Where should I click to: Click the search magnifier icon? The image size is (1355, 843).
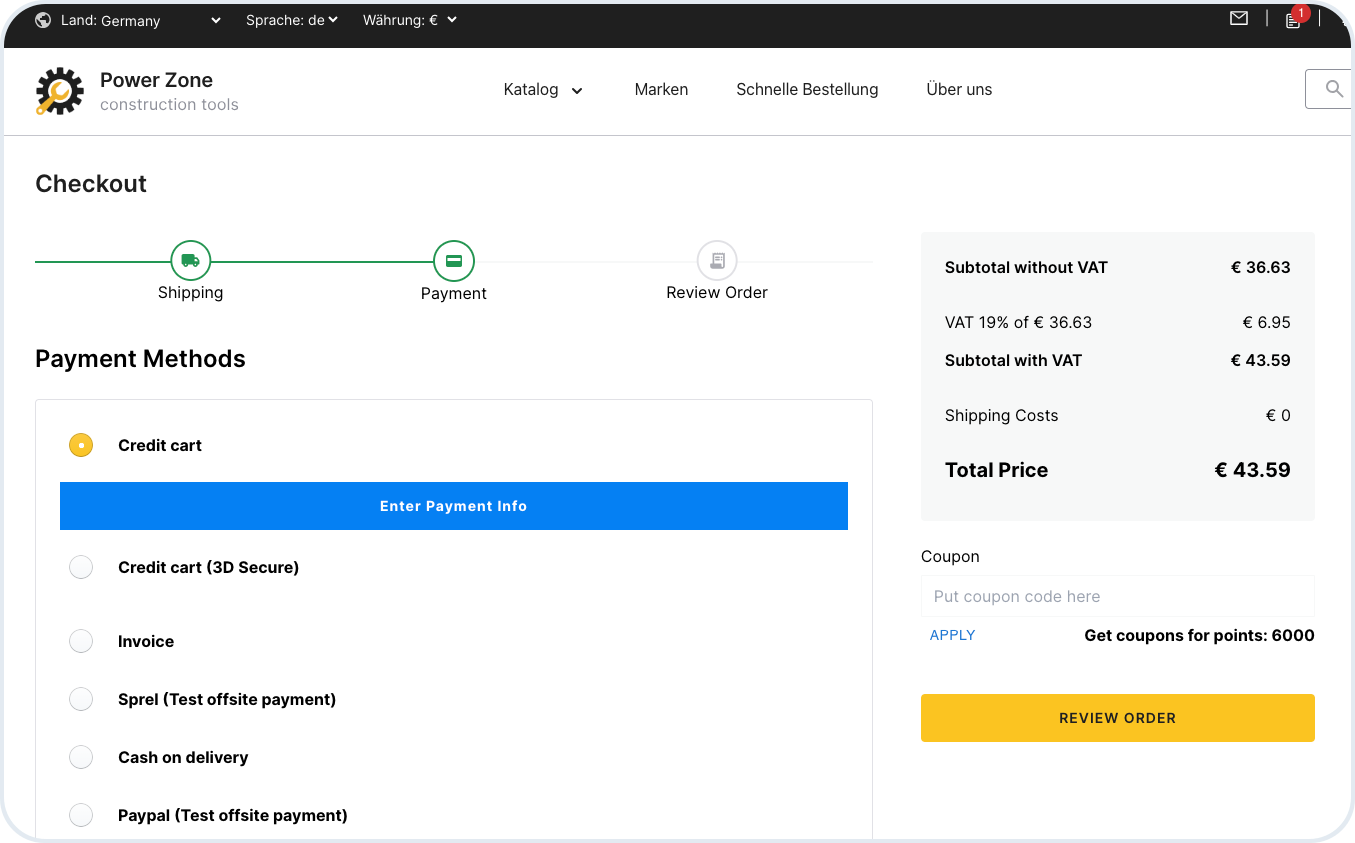point(1333,89)
